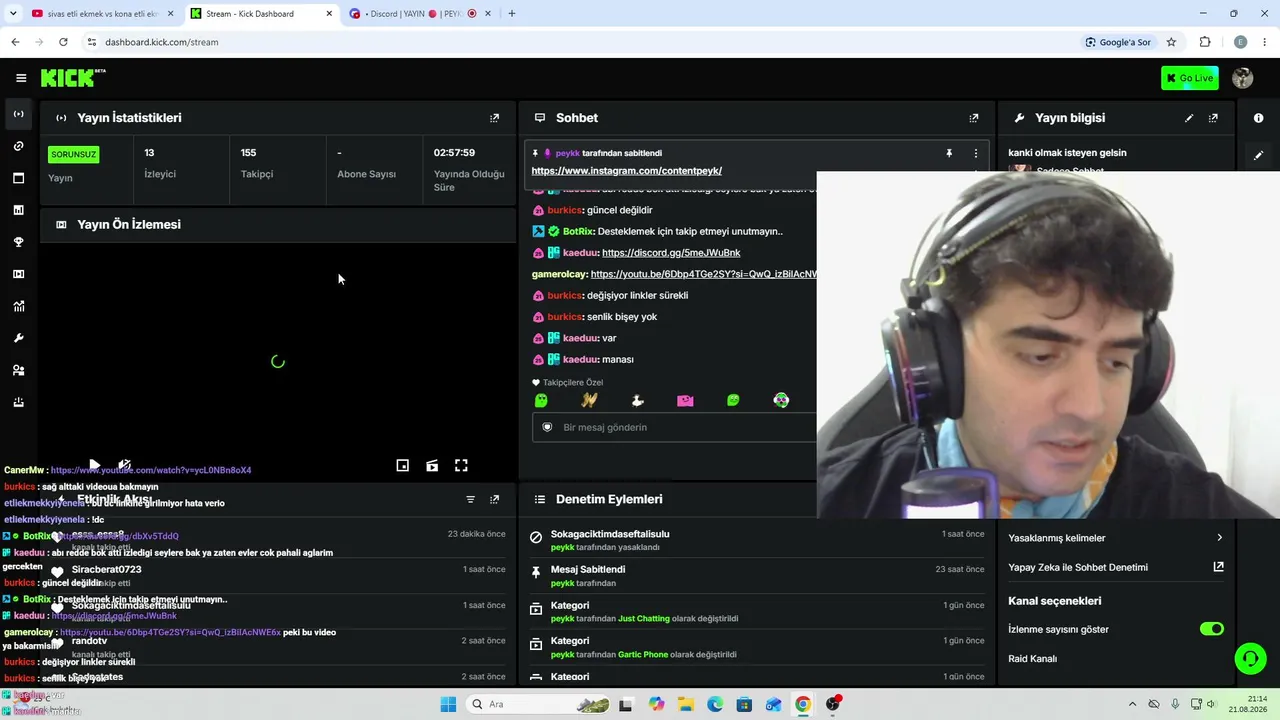This screenshot has width=1280, height=720.
Task: Pop out the Etkinlik Akışı panel
Action: click(x=494, y=499)
